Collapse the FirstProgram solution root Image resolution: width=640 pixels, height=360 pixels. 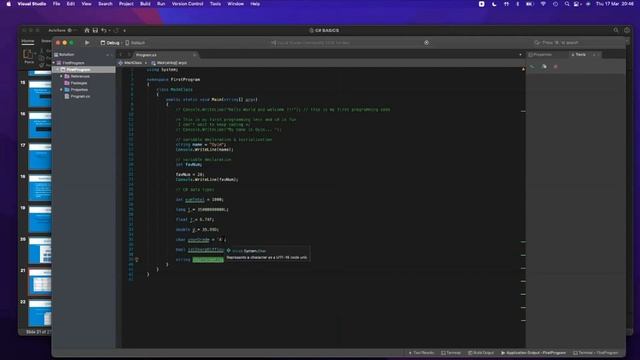[x=54, y=63]
